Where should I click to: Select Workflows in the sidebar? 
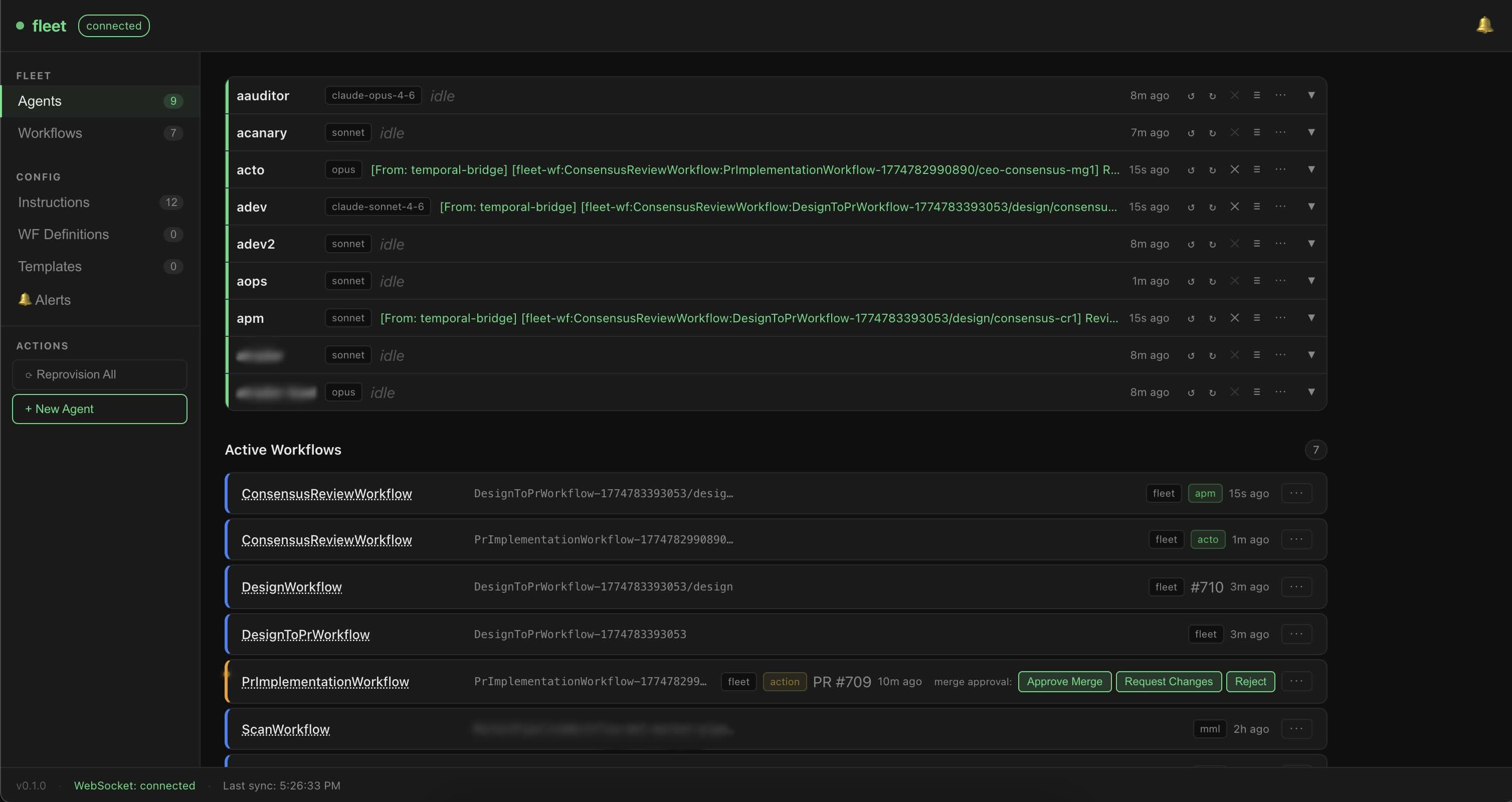(x=50, y=133)
